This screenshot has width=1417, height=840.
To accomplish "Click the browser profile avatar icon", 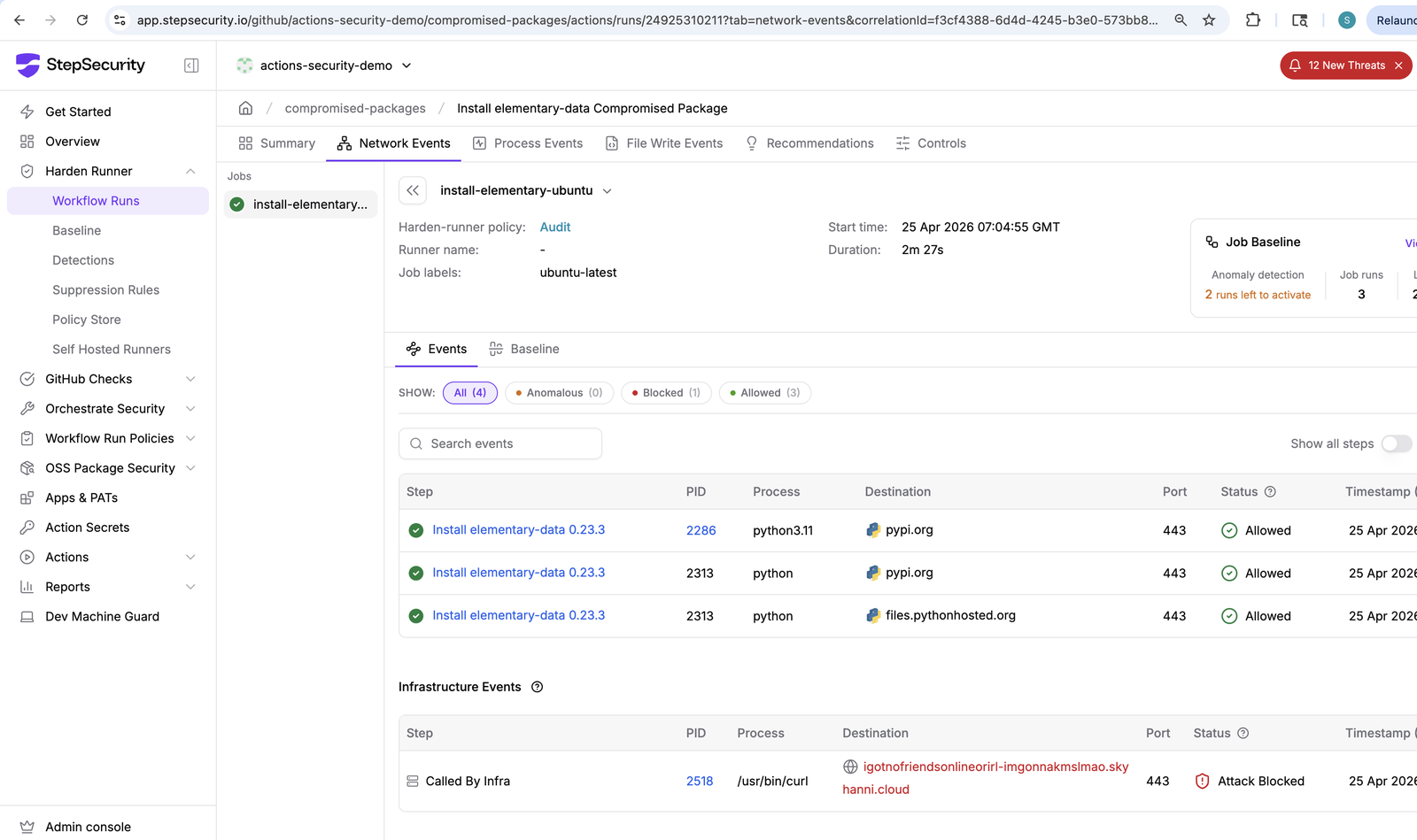I will click(x=1346, y=19).
